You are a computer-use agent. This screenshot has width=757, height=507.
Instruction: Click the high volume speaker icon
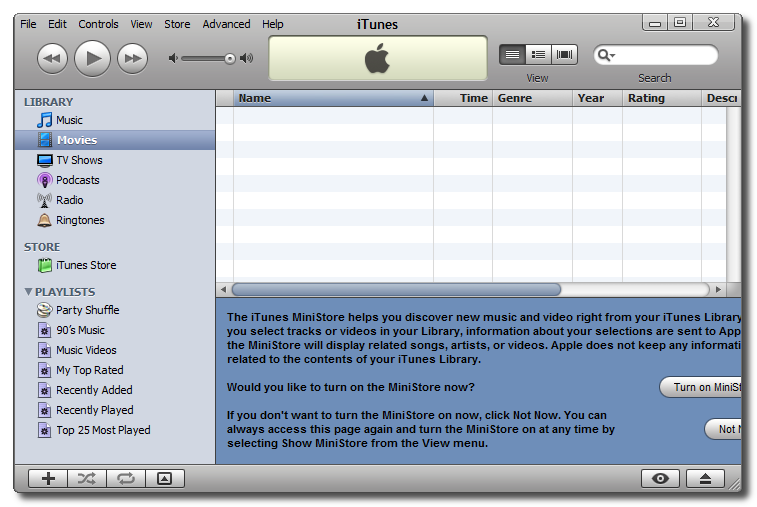(247, 58)
